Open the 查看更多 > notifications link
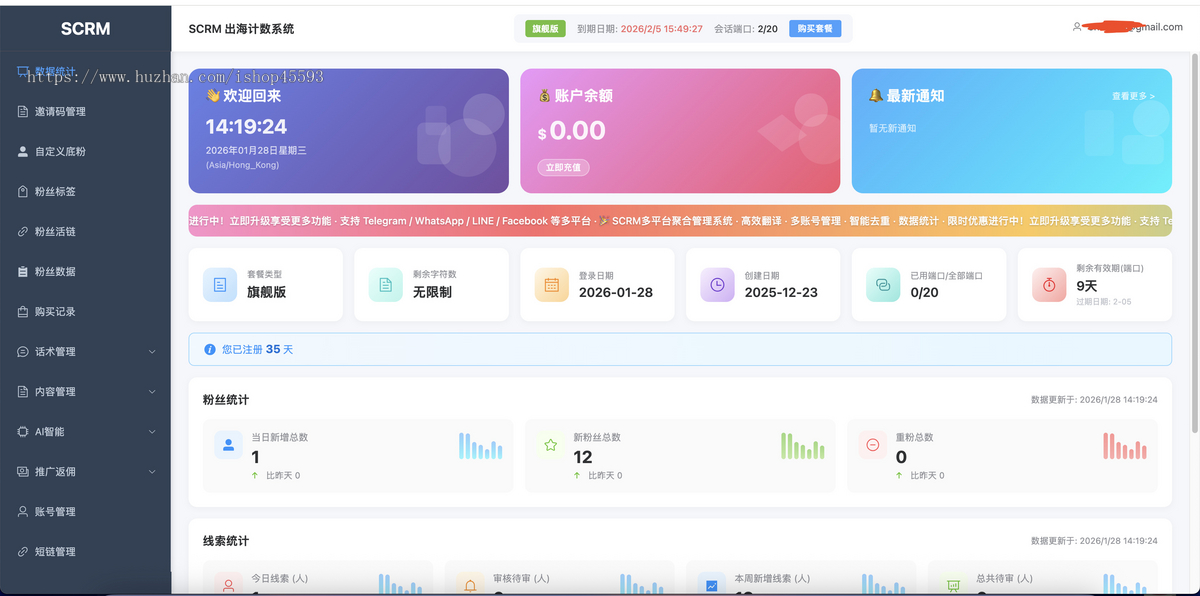 coord(1133,97)
